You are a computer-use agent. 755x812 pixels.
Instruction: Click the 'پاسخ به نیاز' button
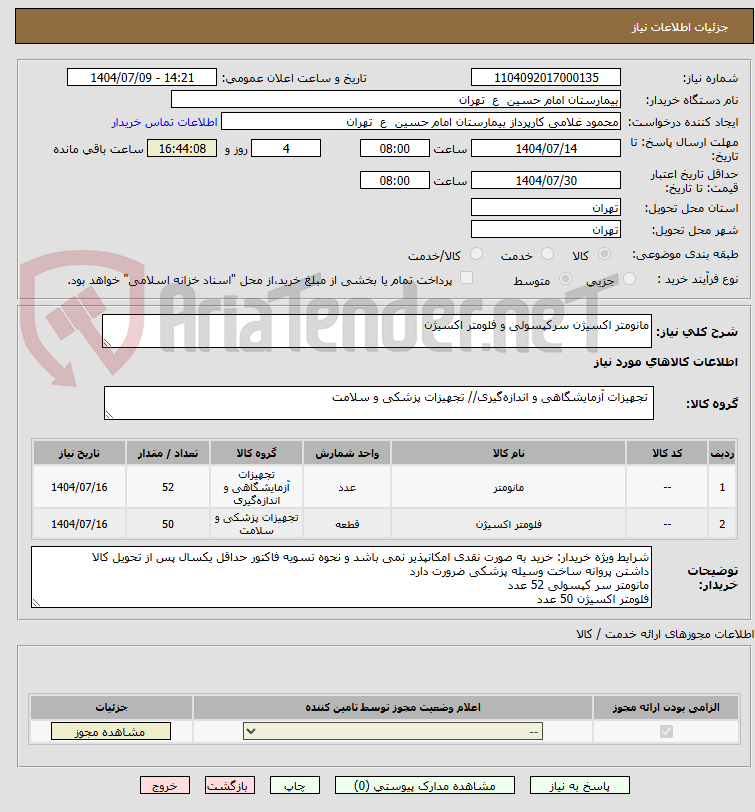[579, 786]
